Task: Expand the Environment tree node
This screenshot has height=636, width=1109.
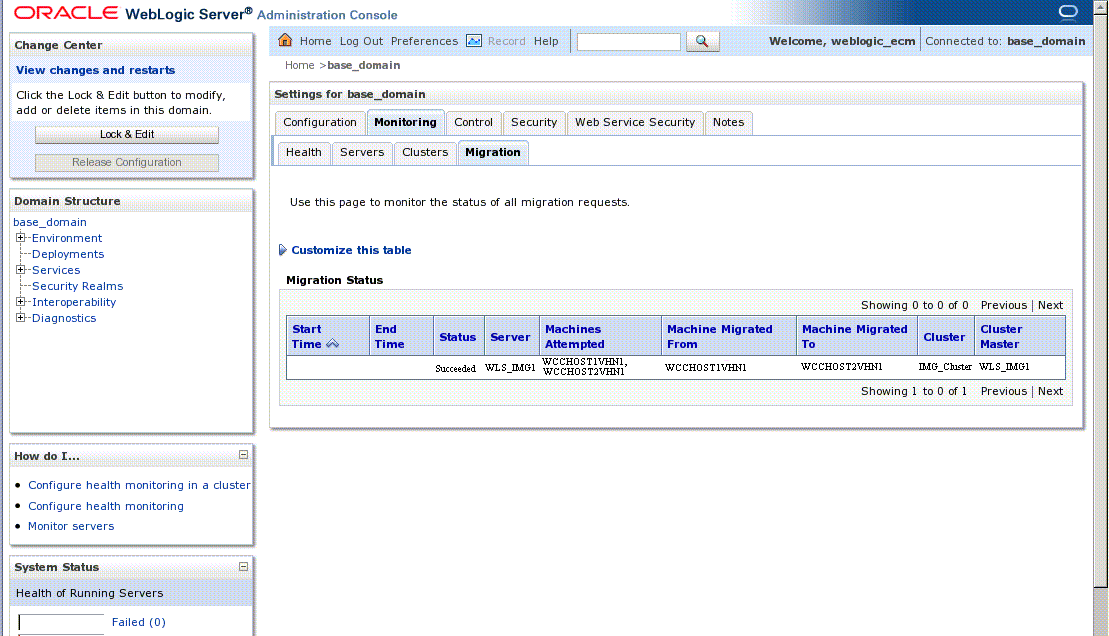Action: click(21, 238)
